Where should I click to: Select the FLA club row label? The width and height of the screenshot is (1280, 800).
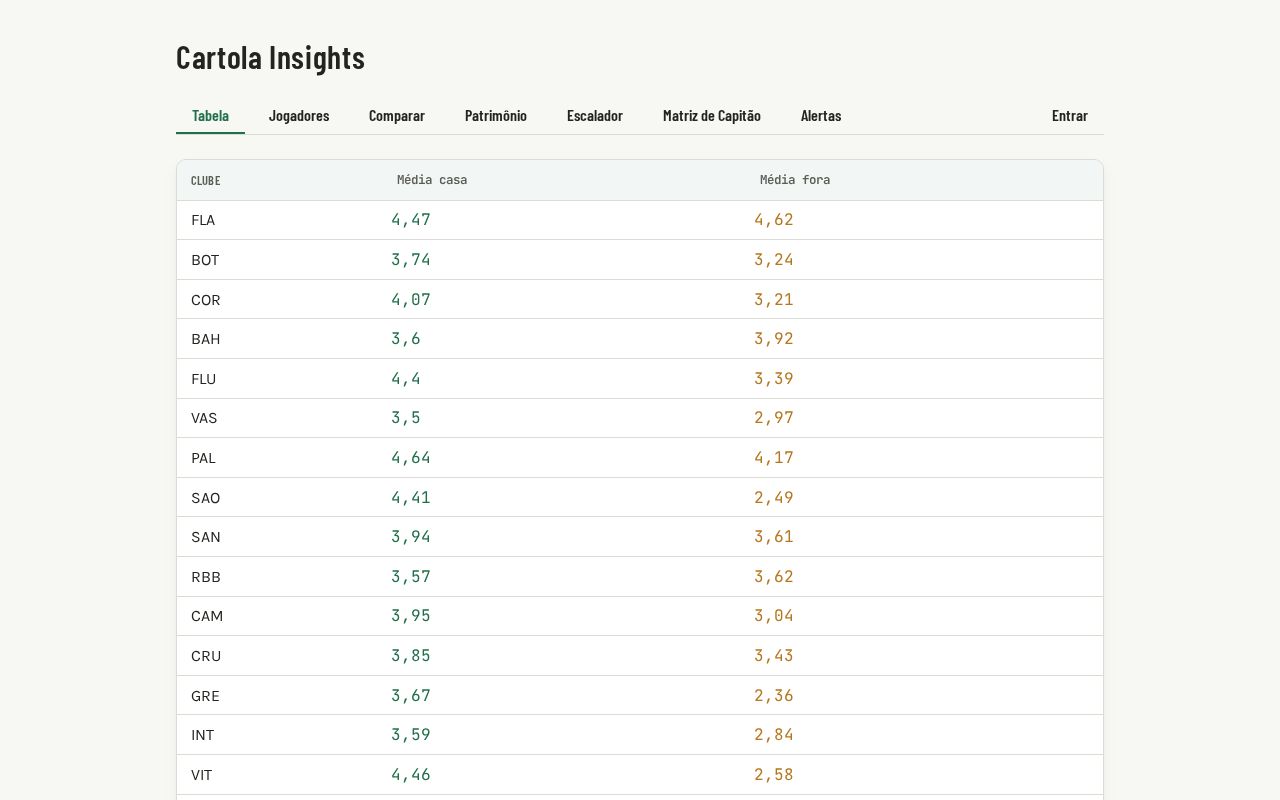click(203, 220)
